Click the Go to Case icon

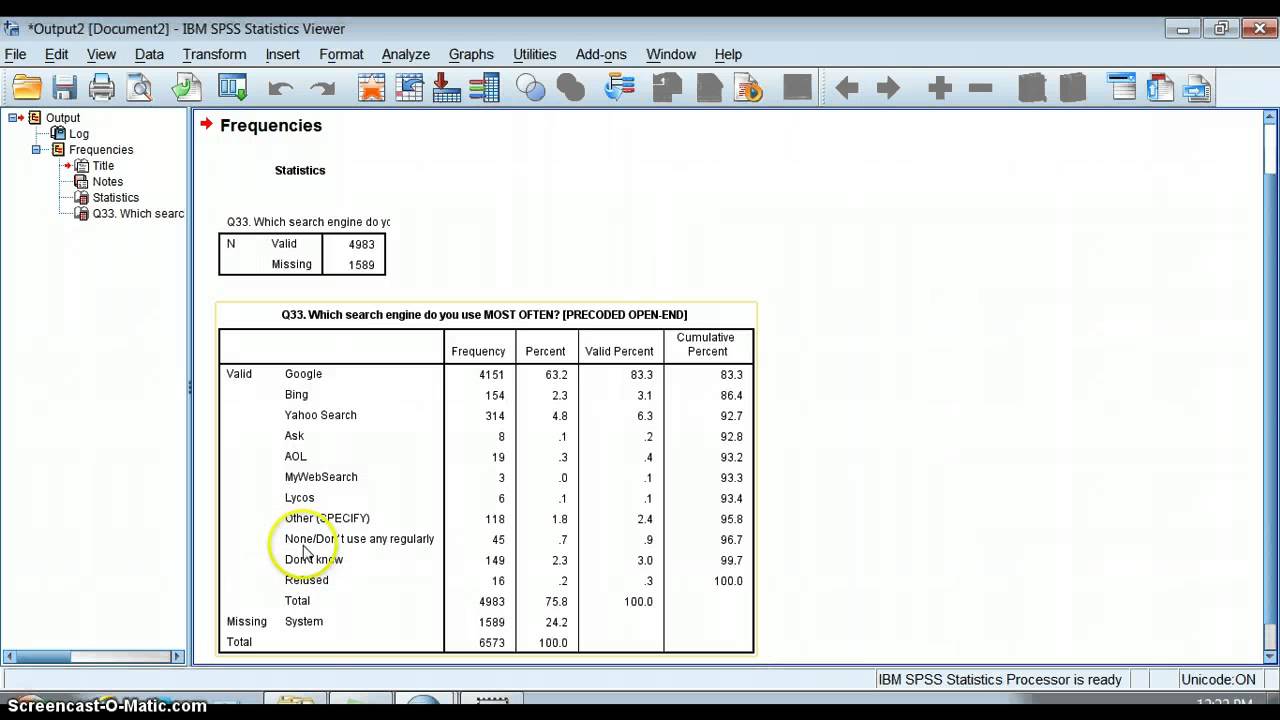410,88
